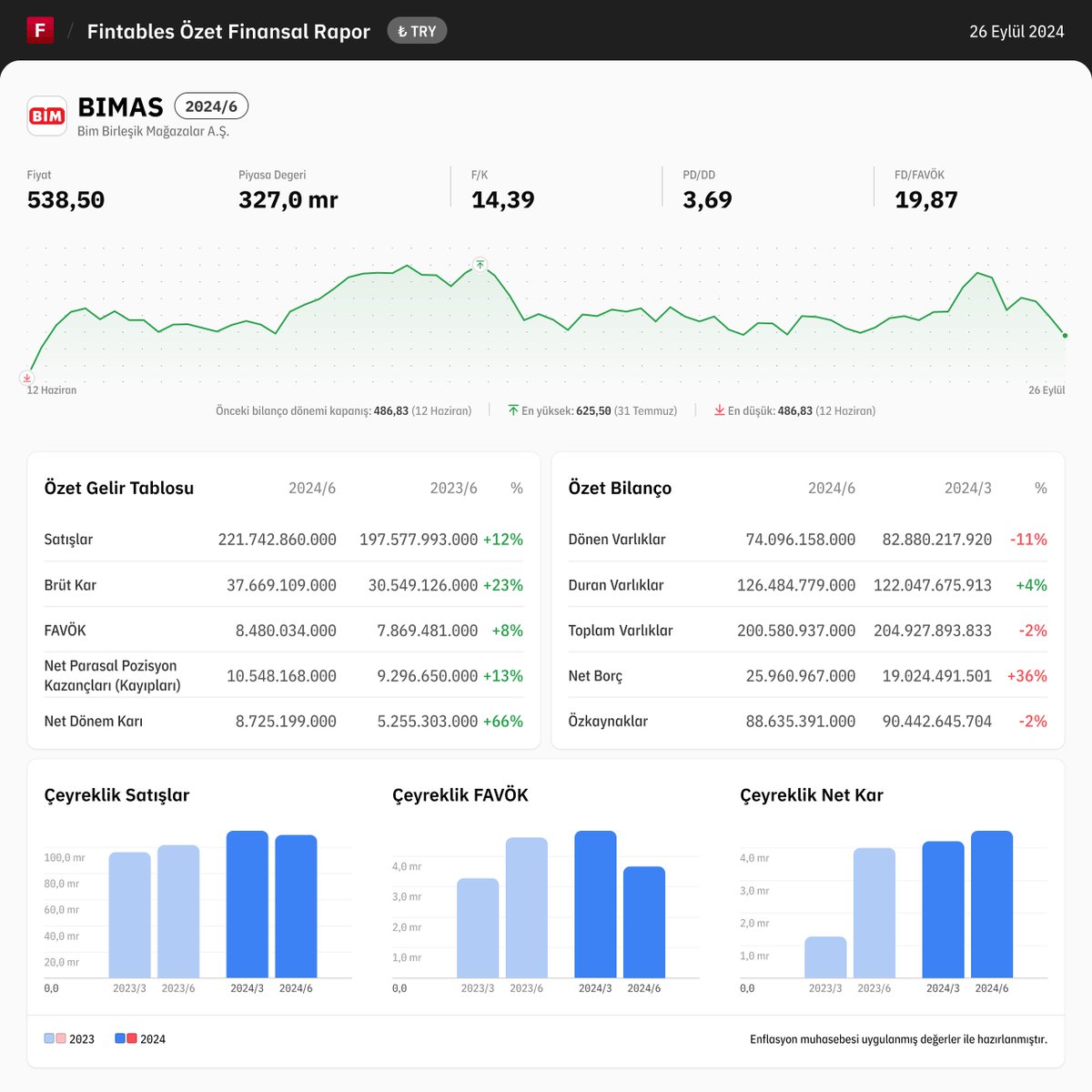
Task: Click Toplam Varlıklar value 200.580.937.000
Action: 796,630
